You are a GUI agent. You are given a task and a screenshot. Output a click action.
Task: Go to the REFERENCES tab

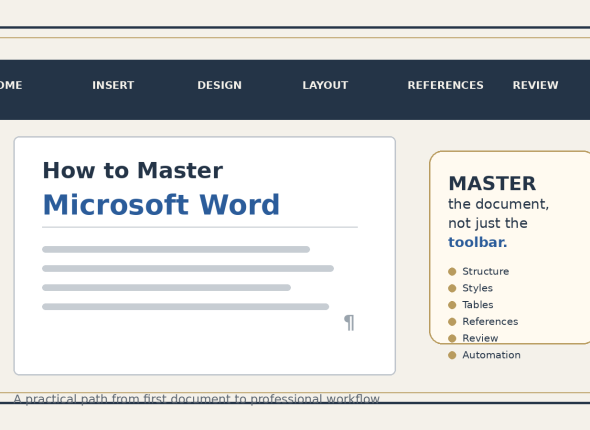coord(445,85)
